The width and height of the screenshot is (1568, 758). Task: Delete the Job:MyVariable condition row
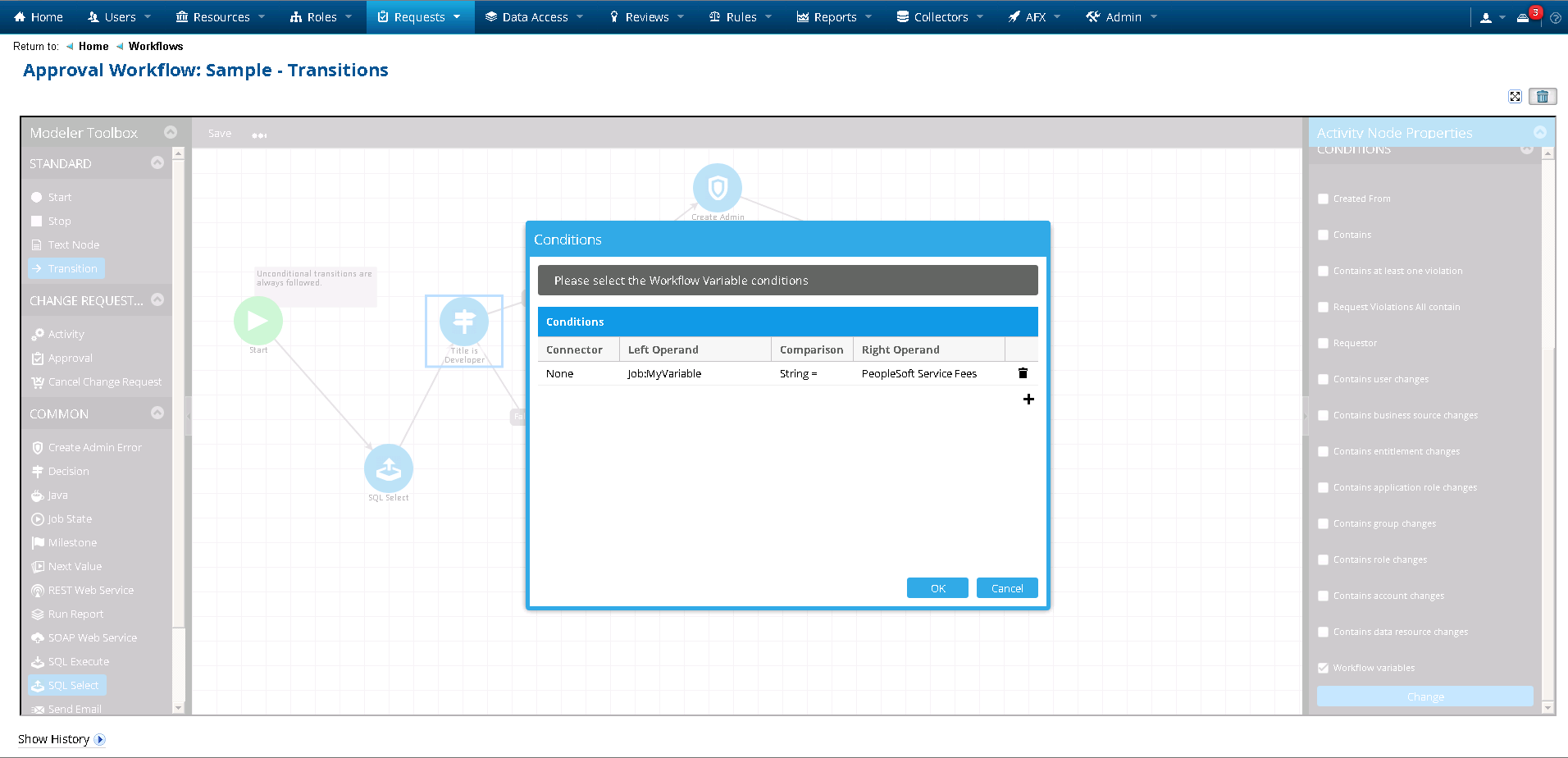click(1023, 373)
